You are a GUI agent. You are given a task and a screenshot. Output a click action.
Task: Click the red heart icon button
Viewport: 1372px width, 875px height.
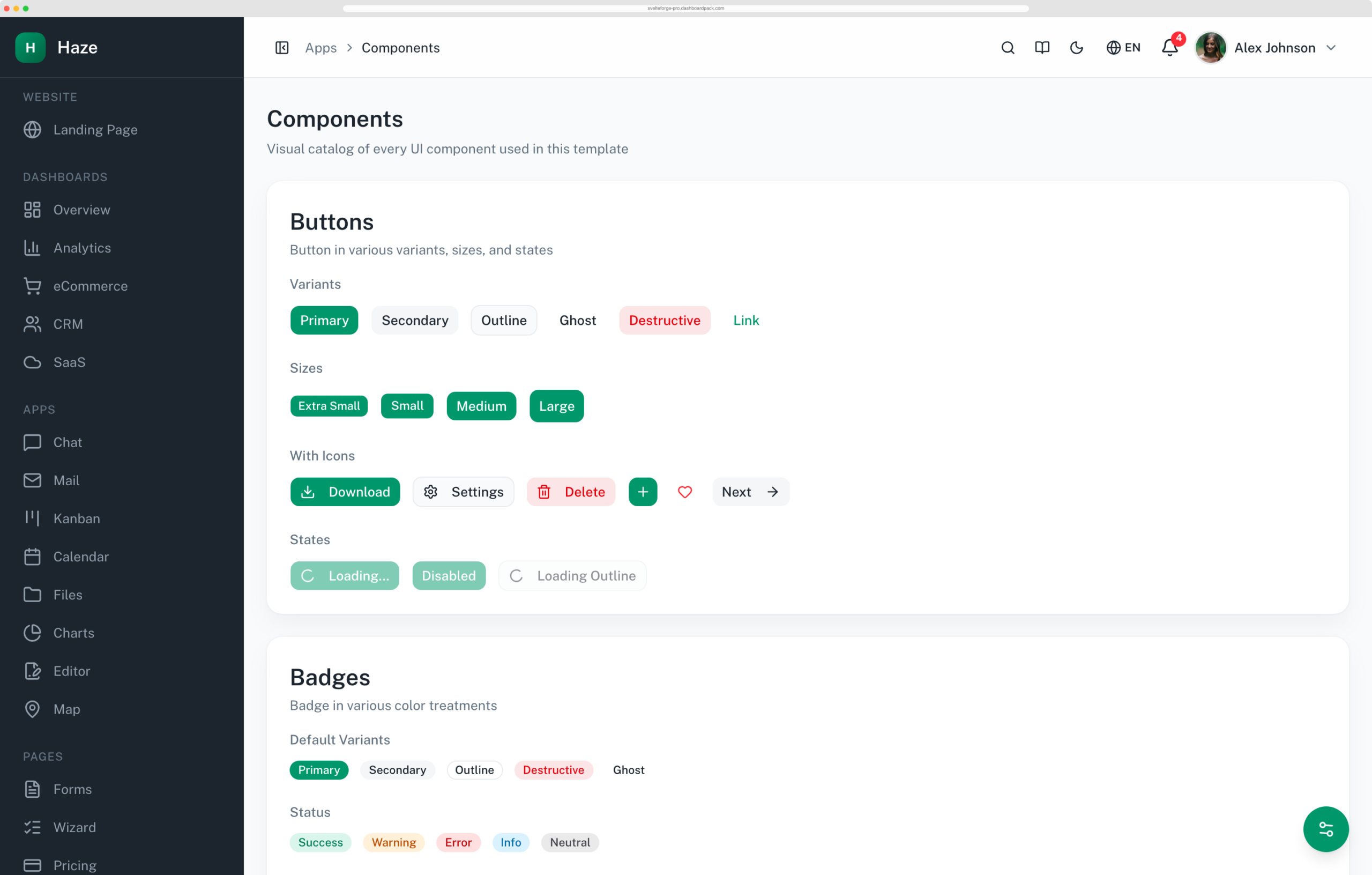pos(685,492)
